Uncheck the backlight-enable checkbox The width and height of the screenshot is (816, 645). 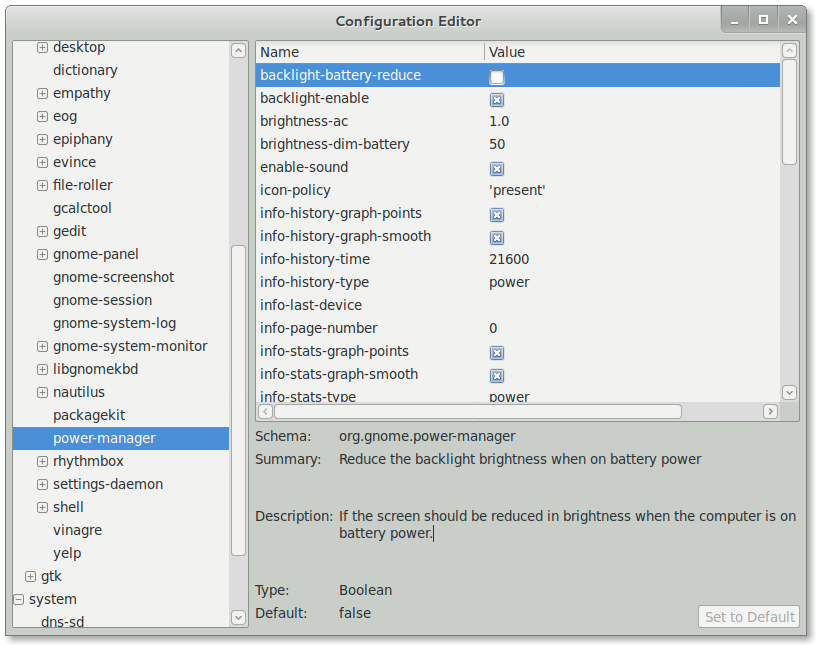pos(496,99)
